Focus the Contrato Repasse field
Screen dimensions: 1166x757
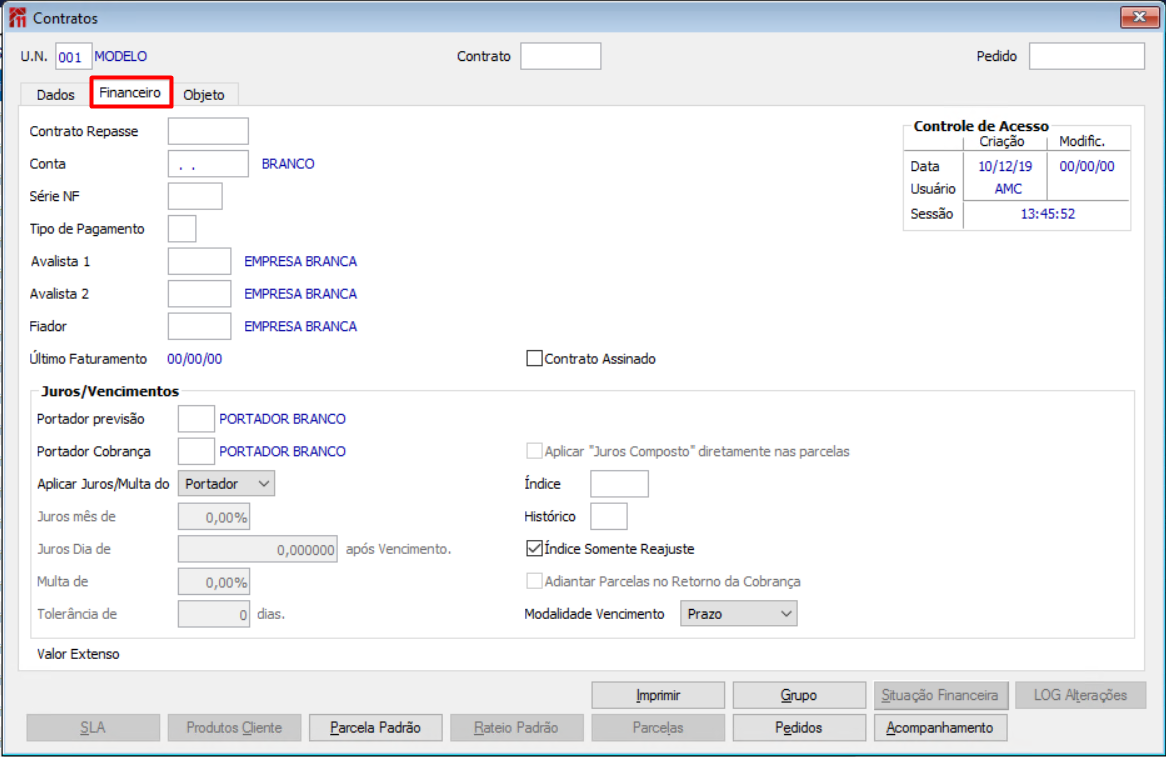tap(208, 131)
